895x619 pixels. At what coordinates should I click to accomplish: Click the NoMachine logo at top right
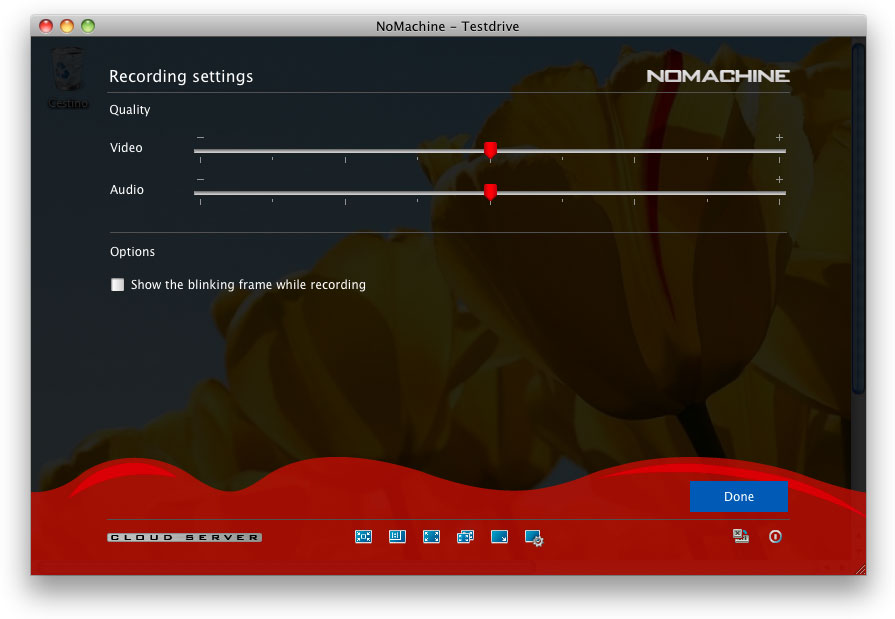pos(718,76)
